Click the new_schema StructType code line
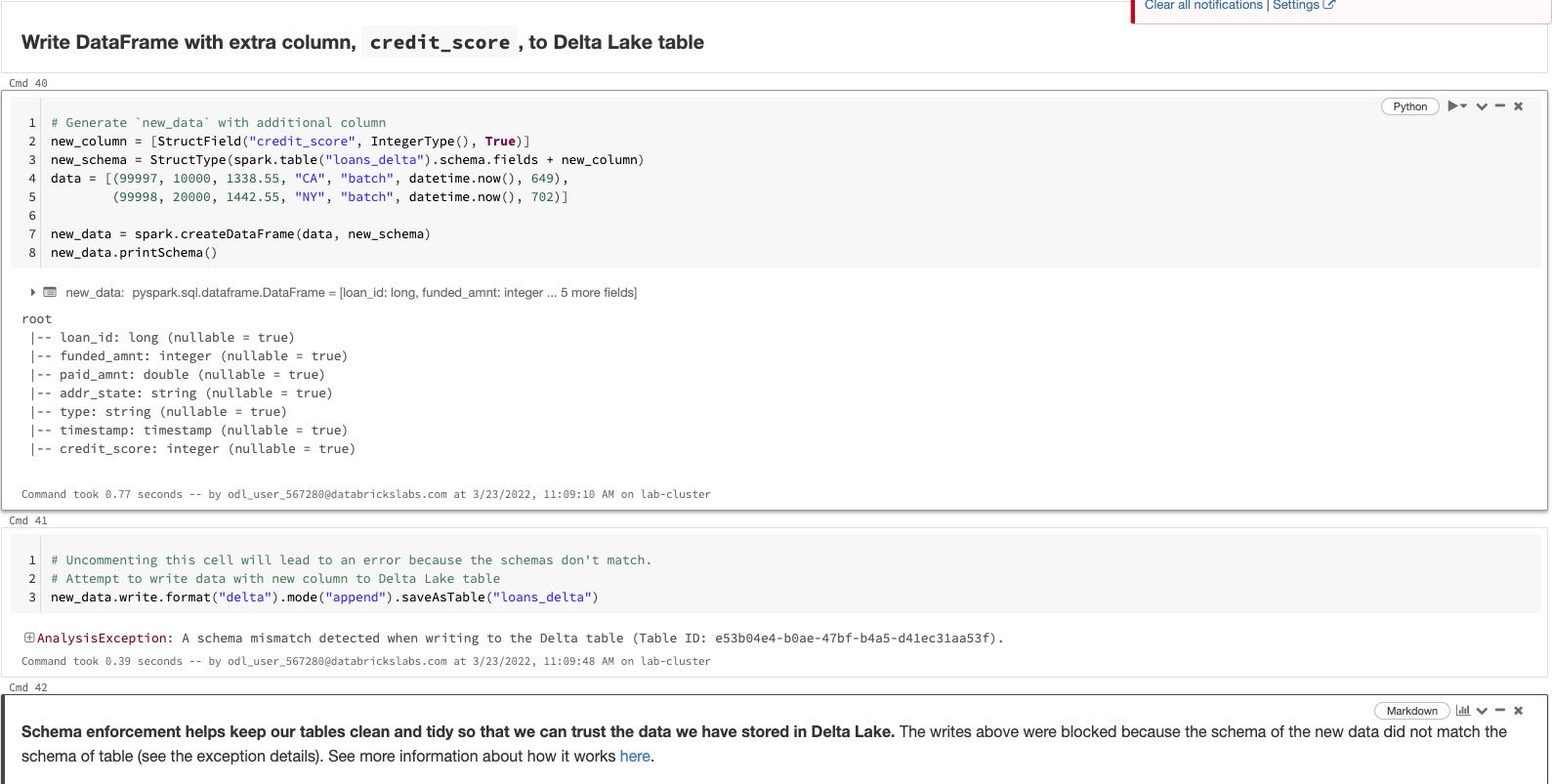This screenshot has height=784, width=1552. pyautogui.click(x=347, y=160)
